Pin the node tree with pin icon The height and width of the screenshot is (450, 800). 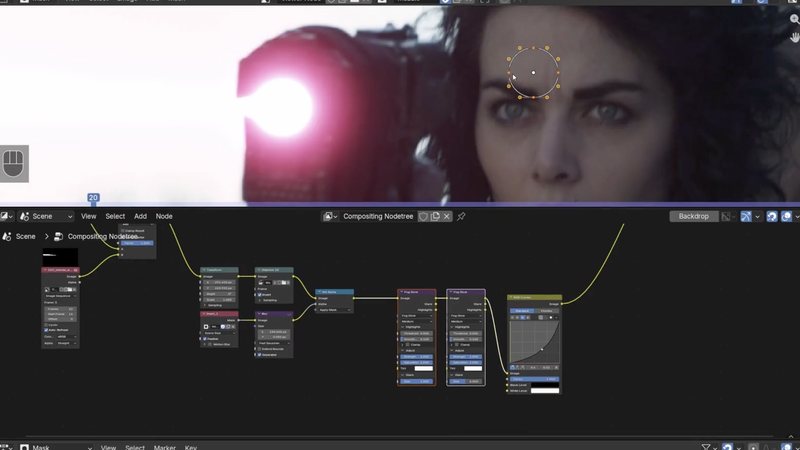(x=461, y=216)
